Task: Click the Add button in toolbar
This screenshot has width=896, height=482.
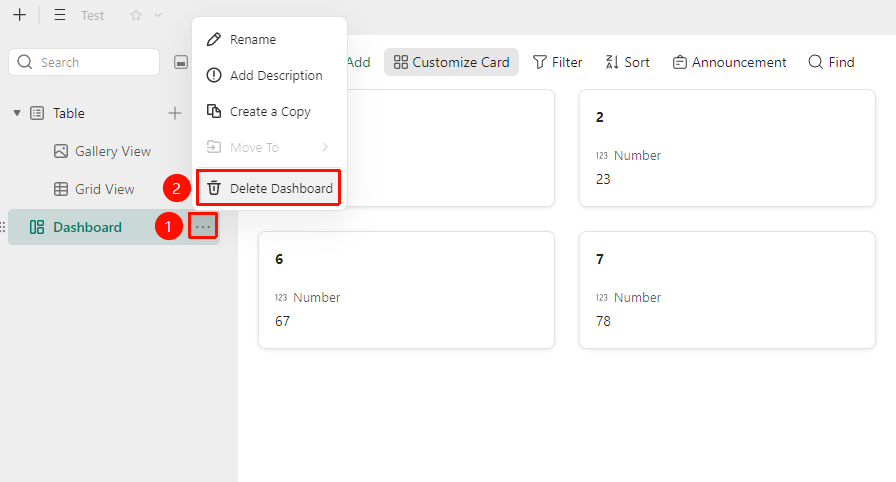Action: point(358,62)
